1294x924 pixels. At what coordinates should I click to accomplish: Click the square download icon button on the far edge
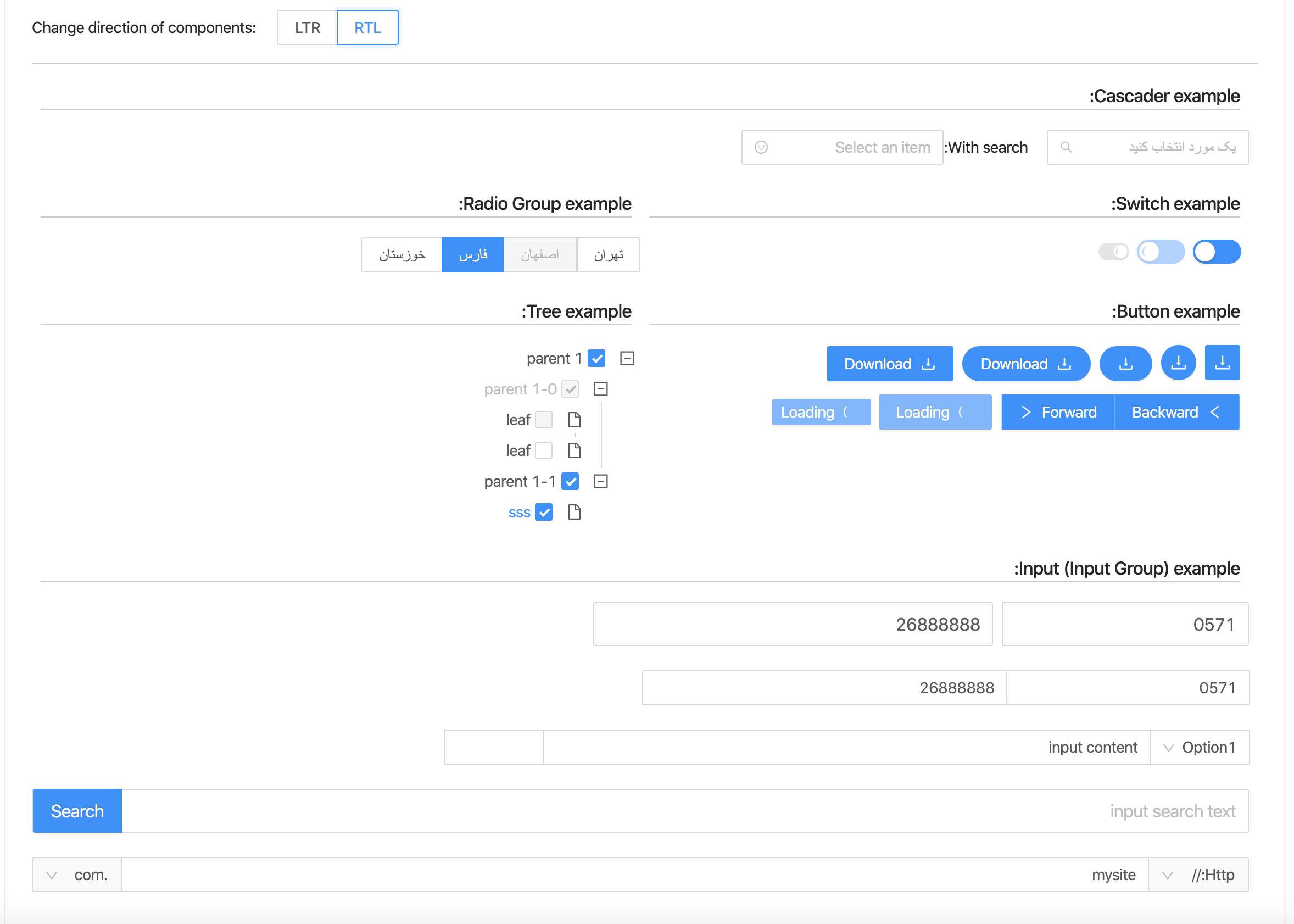click(x=1223, y=363)
